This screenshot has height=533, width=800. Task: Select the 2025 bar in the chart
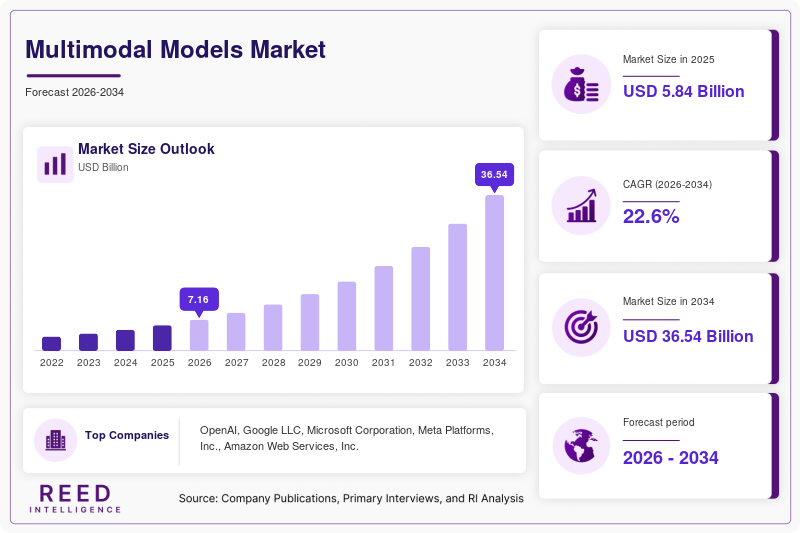coord(162,338)
